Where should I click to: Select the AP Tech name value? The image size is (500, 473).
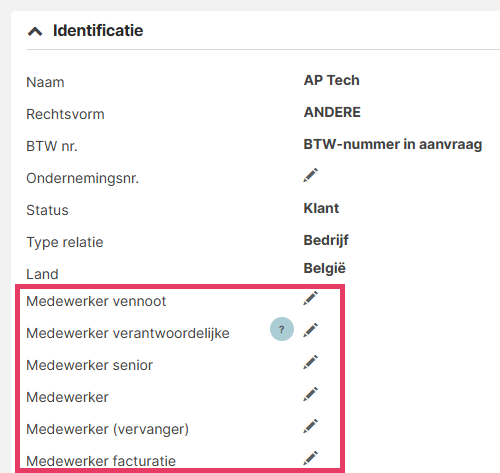coord(331,80)
